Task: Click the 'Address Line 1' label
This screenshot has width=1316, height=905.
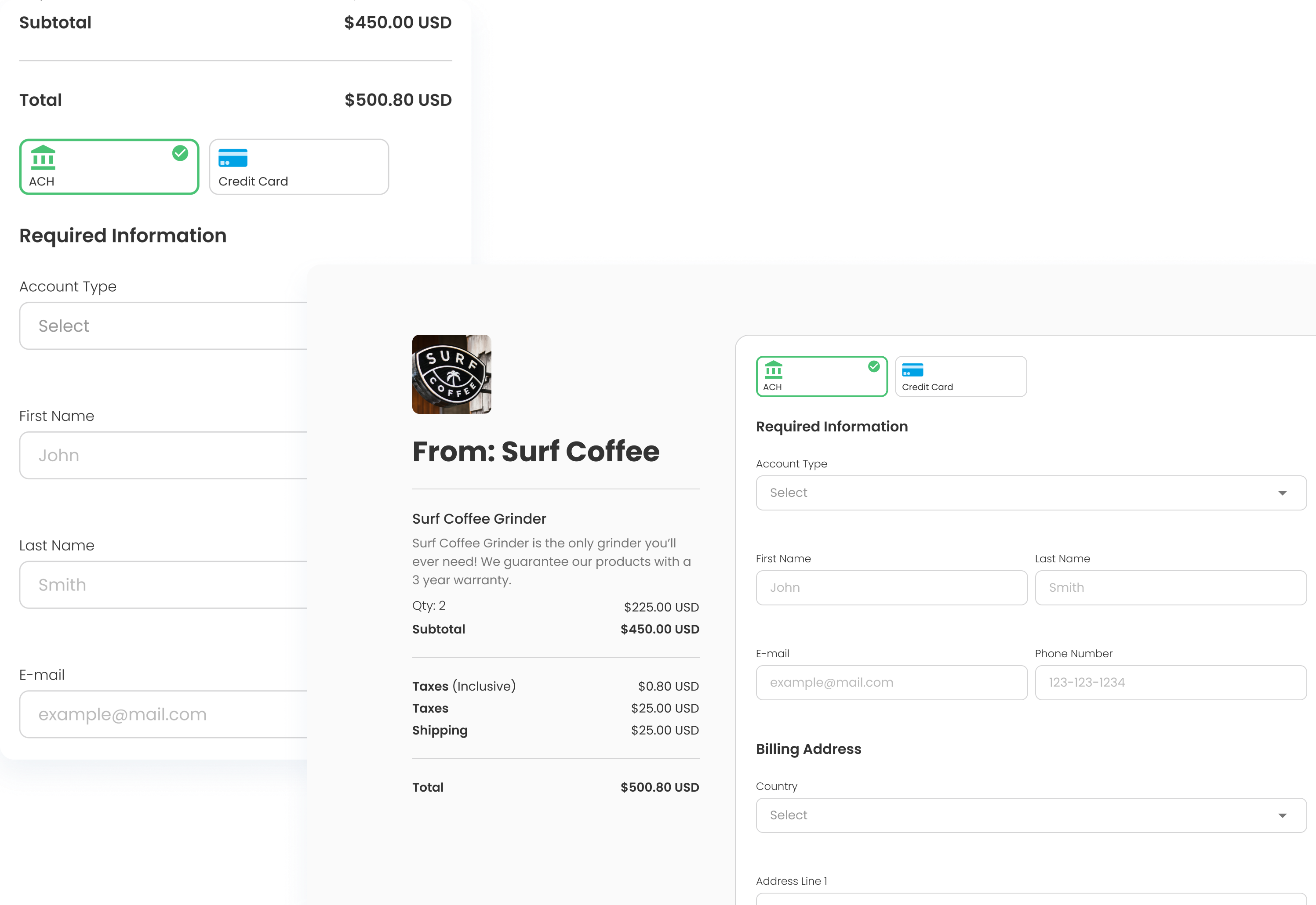Action: click(x=791, y=881)
